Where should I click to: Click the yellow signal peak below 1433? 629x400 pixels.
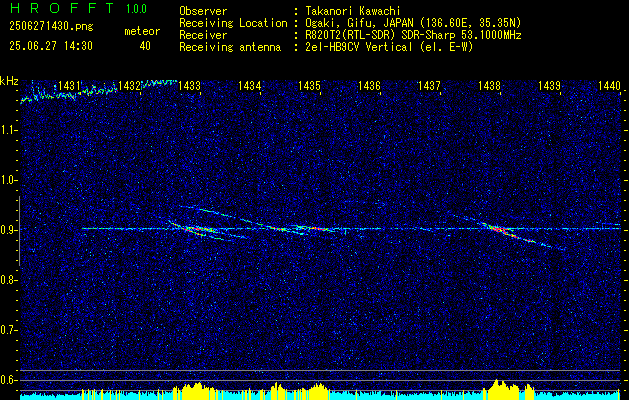tap(195, 391)
